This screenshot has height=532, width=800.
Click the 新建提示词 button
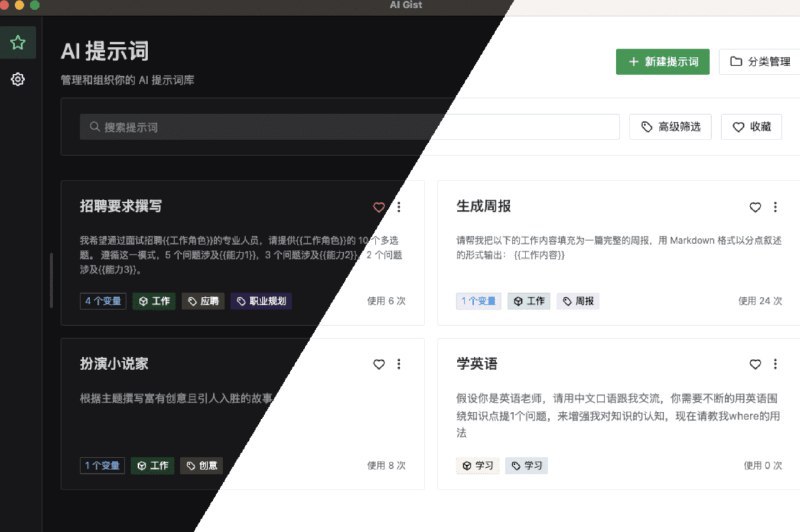663,61
